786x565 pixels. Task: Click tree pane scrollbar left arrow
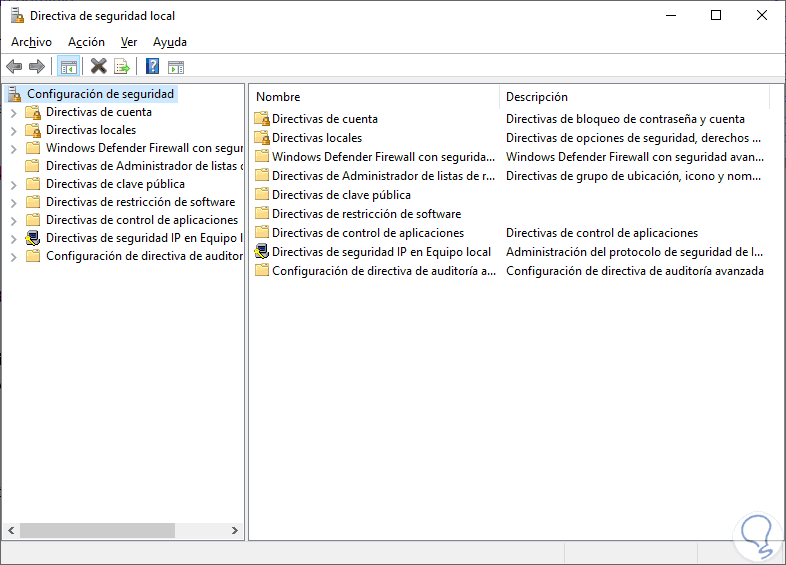[11, 530]
